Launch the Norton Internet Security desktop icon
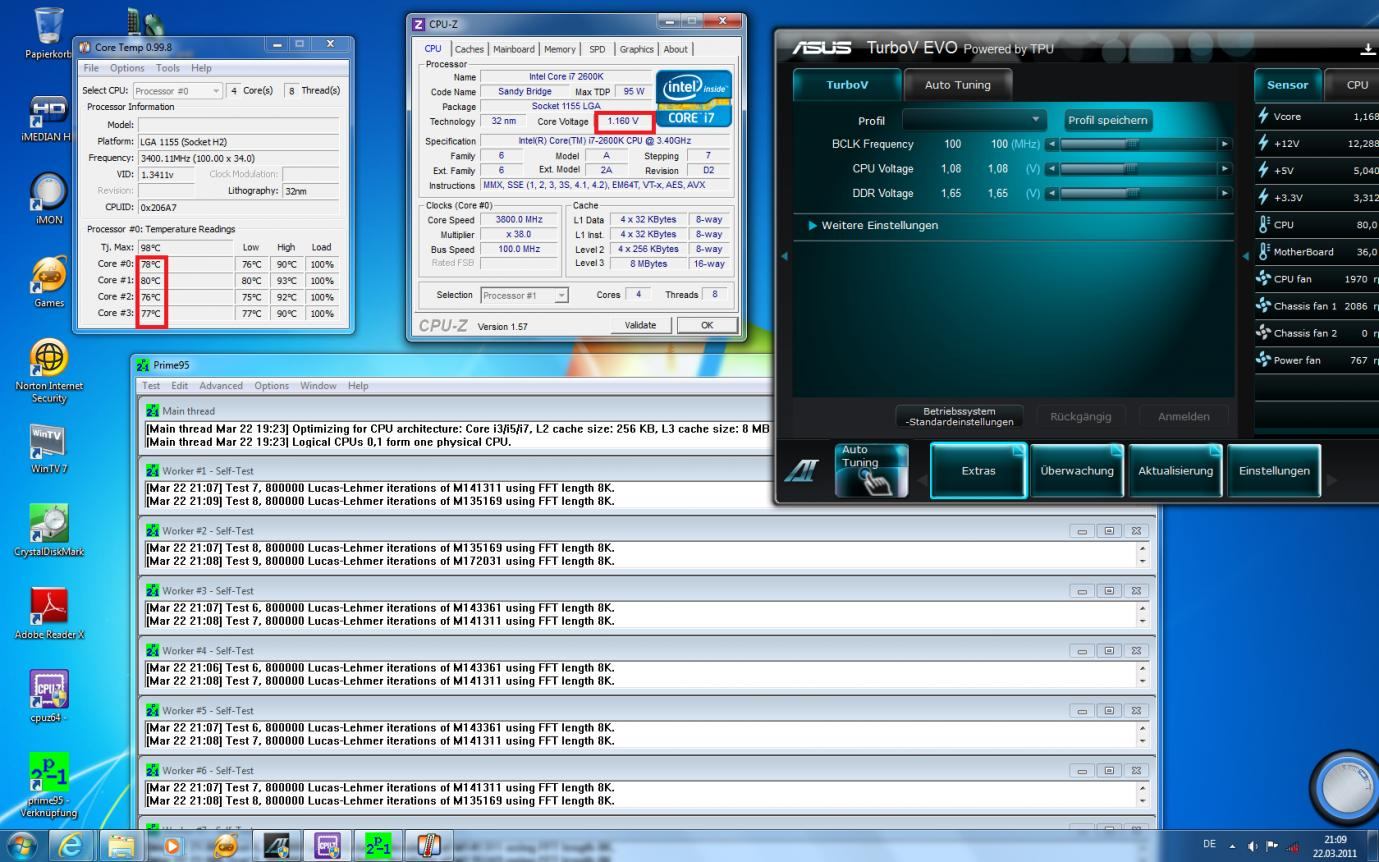 click(x=48, y=371)
